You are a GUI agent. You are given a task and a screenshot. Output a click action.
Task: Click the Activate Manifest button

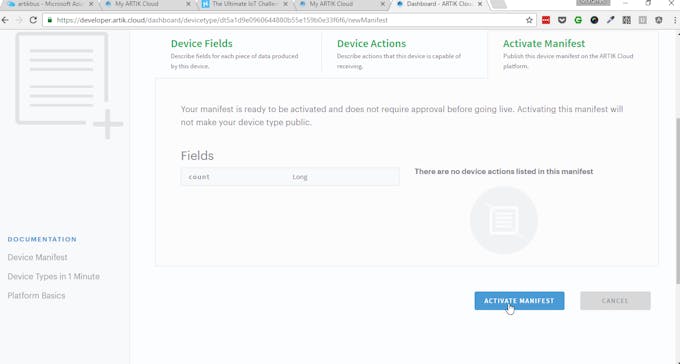(519, 301)
